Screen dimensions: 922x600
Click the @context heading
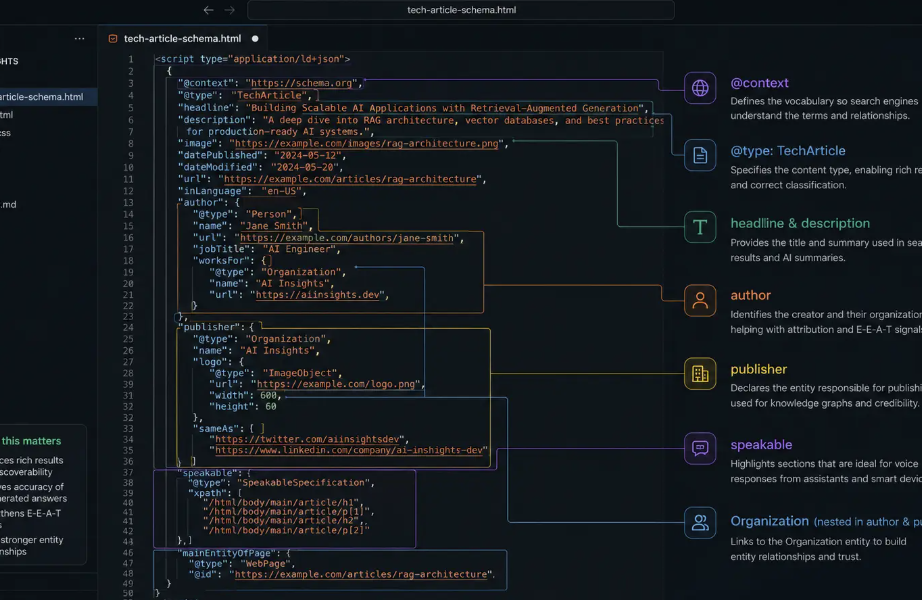pos(759,83)
